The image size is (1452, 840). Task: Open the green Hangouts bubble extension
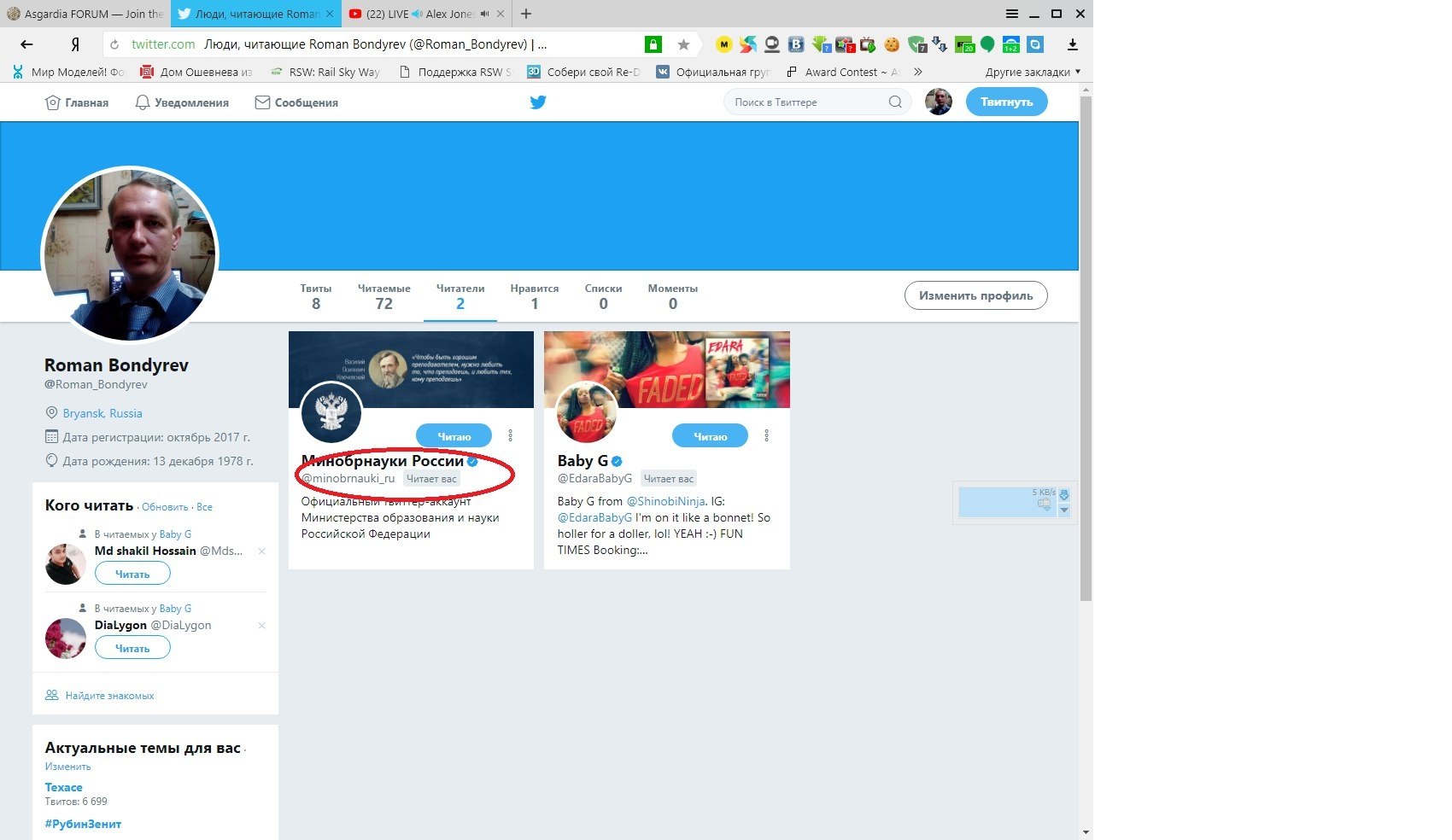[x=987, y=44]
